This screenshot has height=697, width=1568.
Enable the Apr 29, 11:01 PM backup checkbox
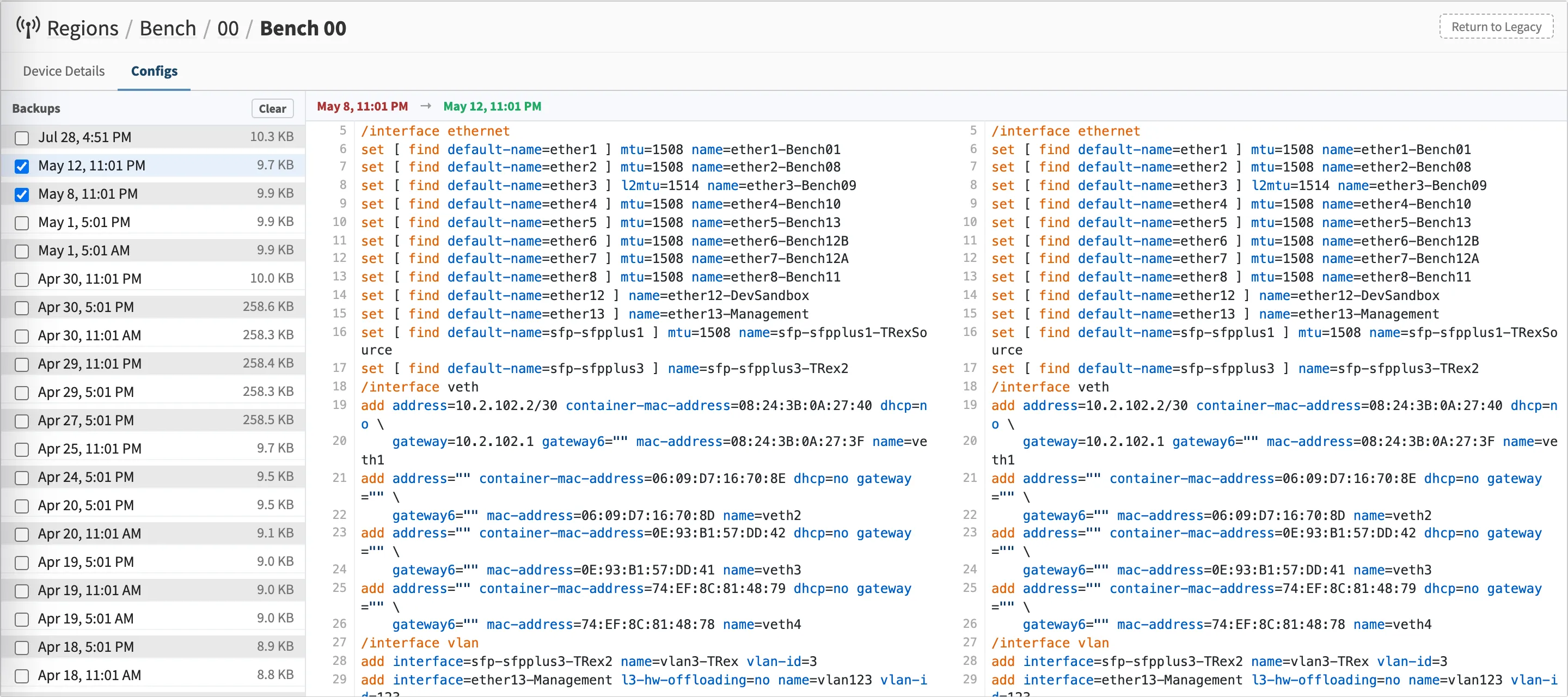click(22, 364)
